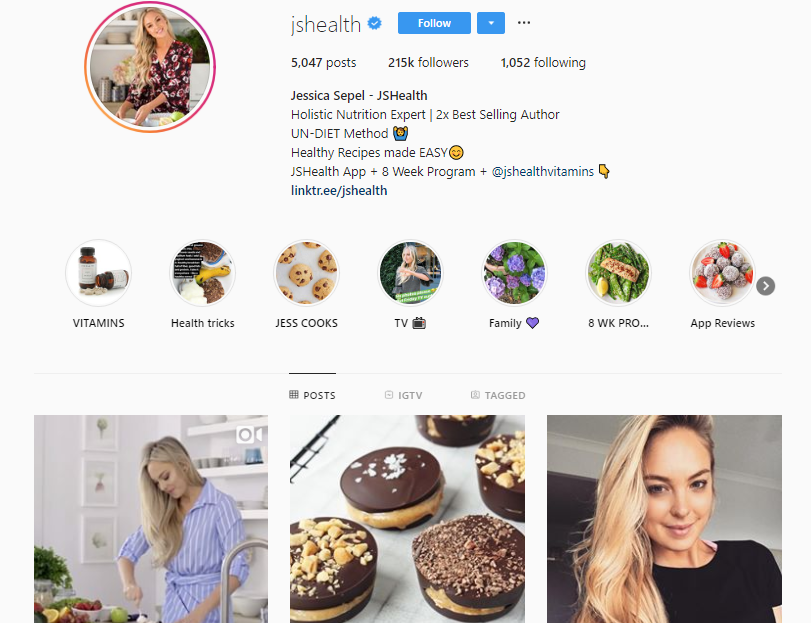Open the 8 WK PRO highlight
Viewport: 811px width, 623px height.
tap(618, 272)
